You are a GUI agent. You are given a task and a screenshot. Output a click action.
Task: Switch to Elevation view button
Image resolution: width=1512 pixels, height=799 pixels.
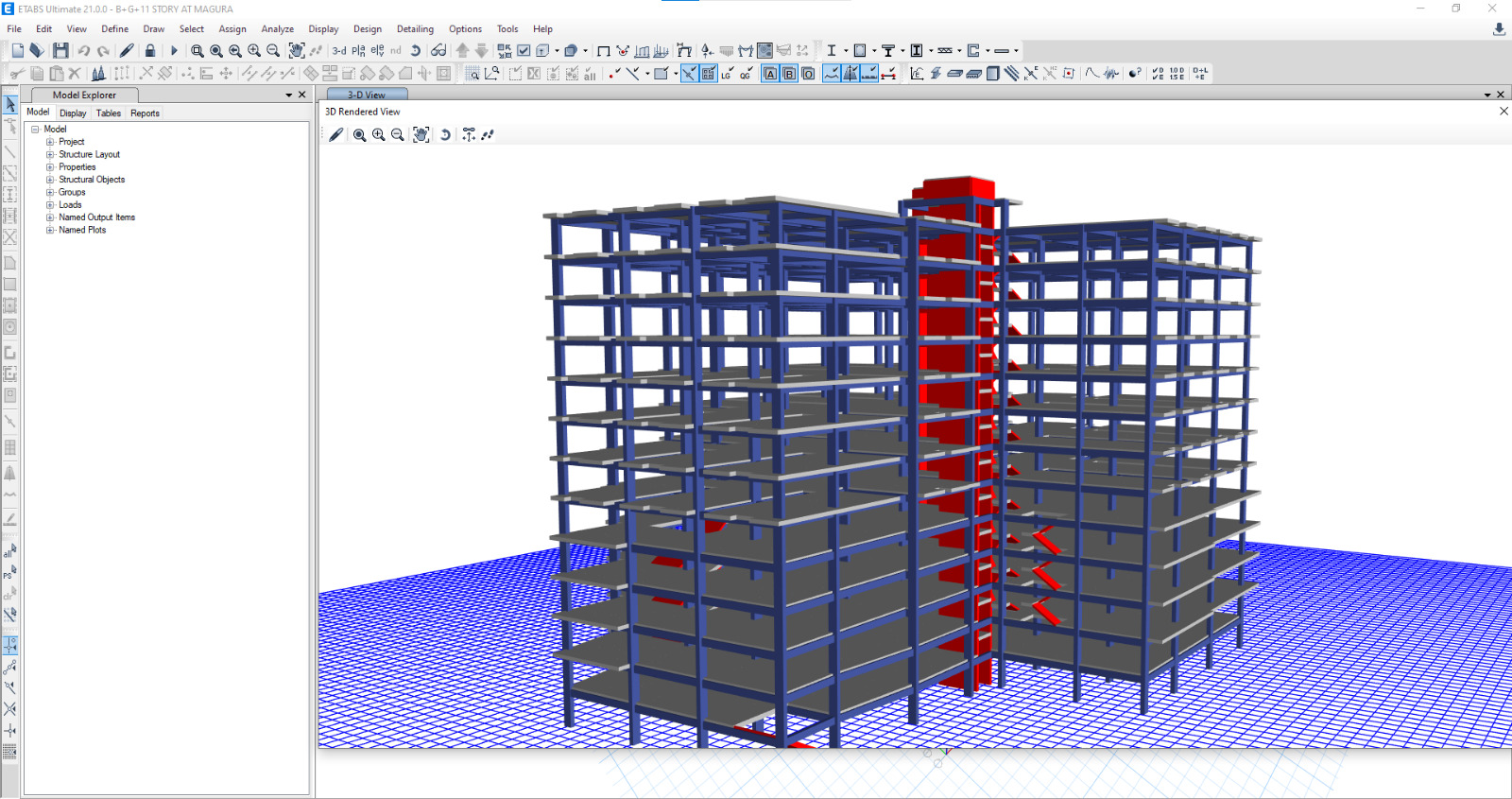click(x=377, y=51)
